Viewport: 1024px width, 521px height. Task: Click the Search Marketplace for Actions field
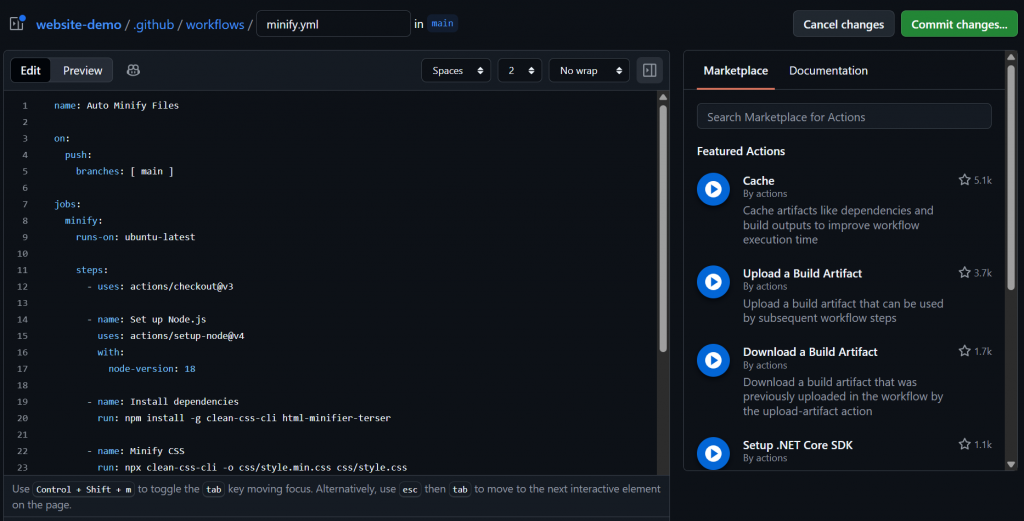pyautogui.click(x=844, y=117)
